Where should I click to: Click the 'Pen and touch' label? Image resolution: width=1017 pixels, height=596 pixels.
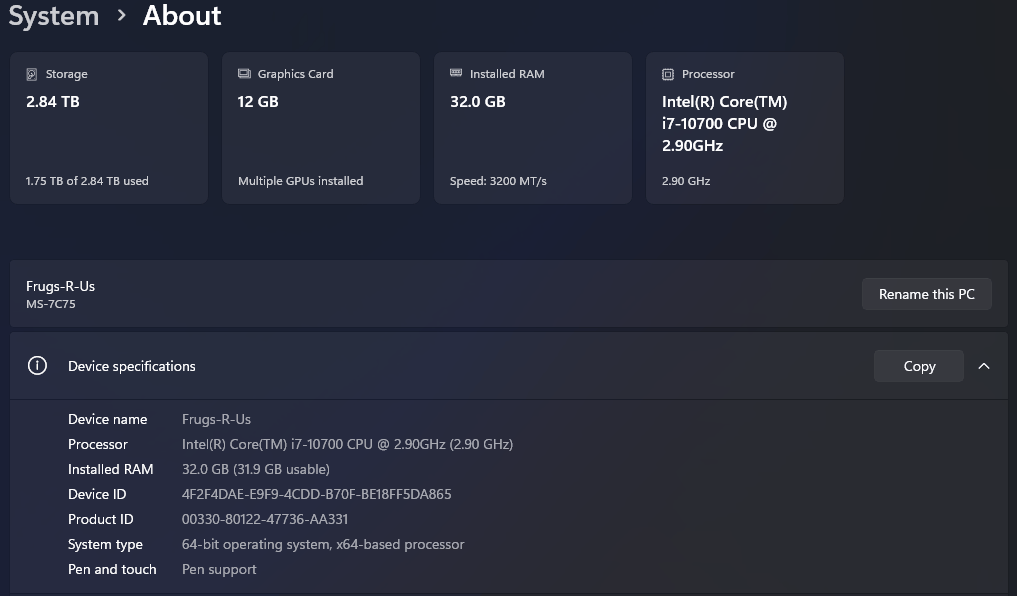pos(112,569)
